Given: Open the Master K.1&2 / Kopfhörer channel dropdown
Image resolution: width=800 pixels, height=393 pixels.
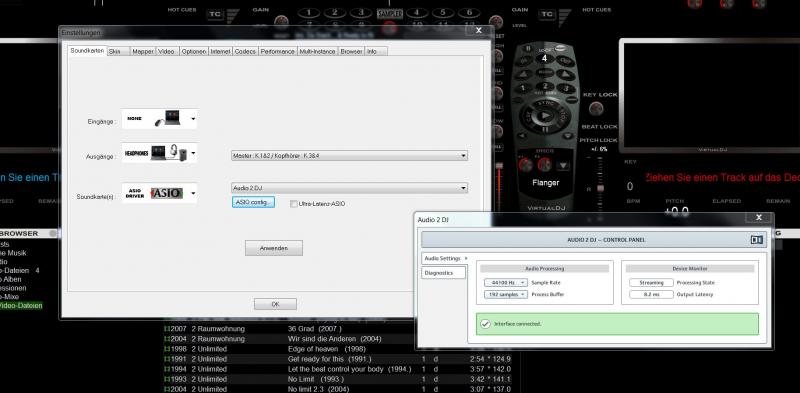Looking at the screenshot, I should pos(349,156).
